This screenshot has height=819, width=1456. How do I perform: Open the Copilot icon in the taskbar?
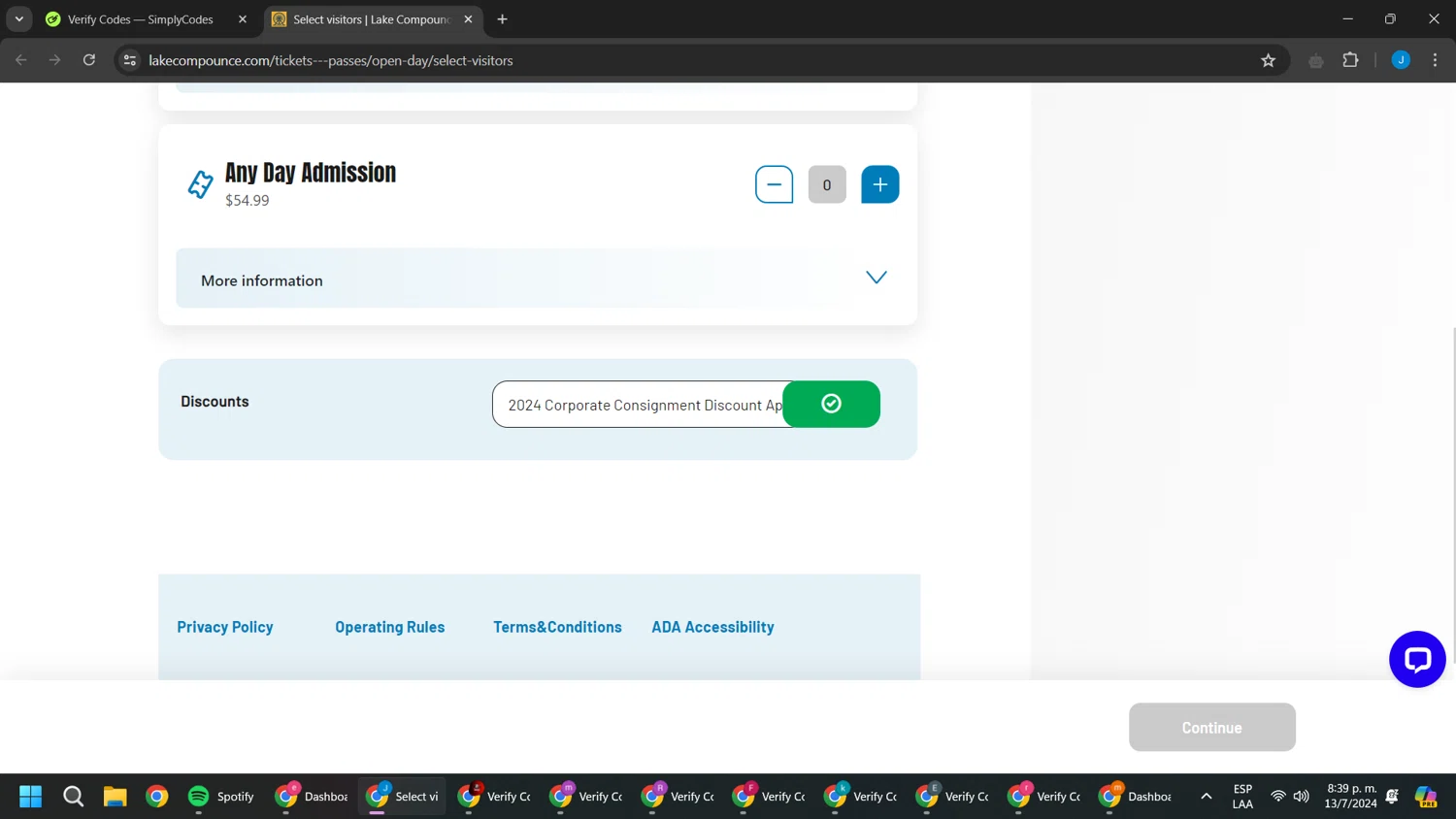1426,797
